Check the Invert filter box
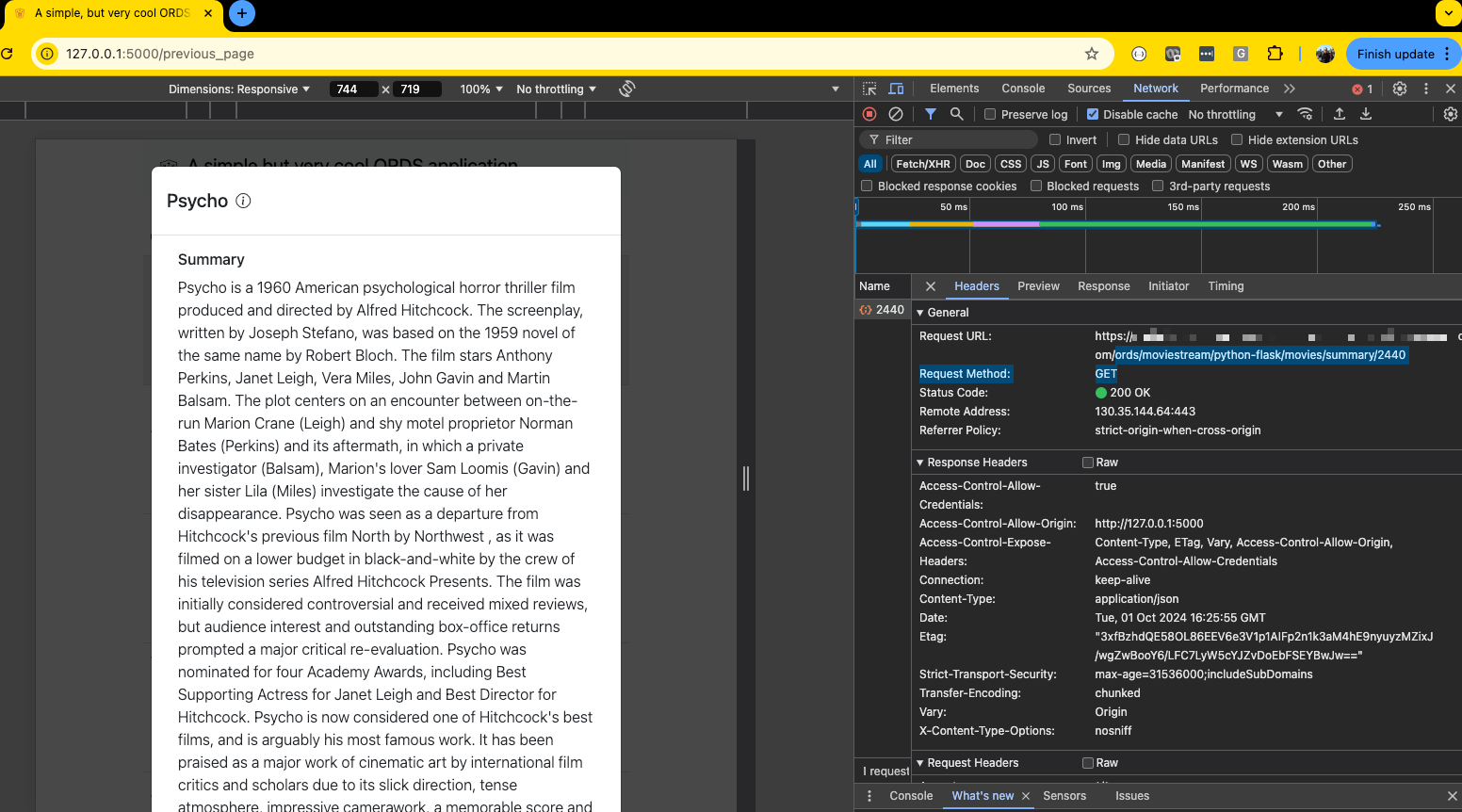The height and width of the screenshot is (812, 1462). 1055,139
